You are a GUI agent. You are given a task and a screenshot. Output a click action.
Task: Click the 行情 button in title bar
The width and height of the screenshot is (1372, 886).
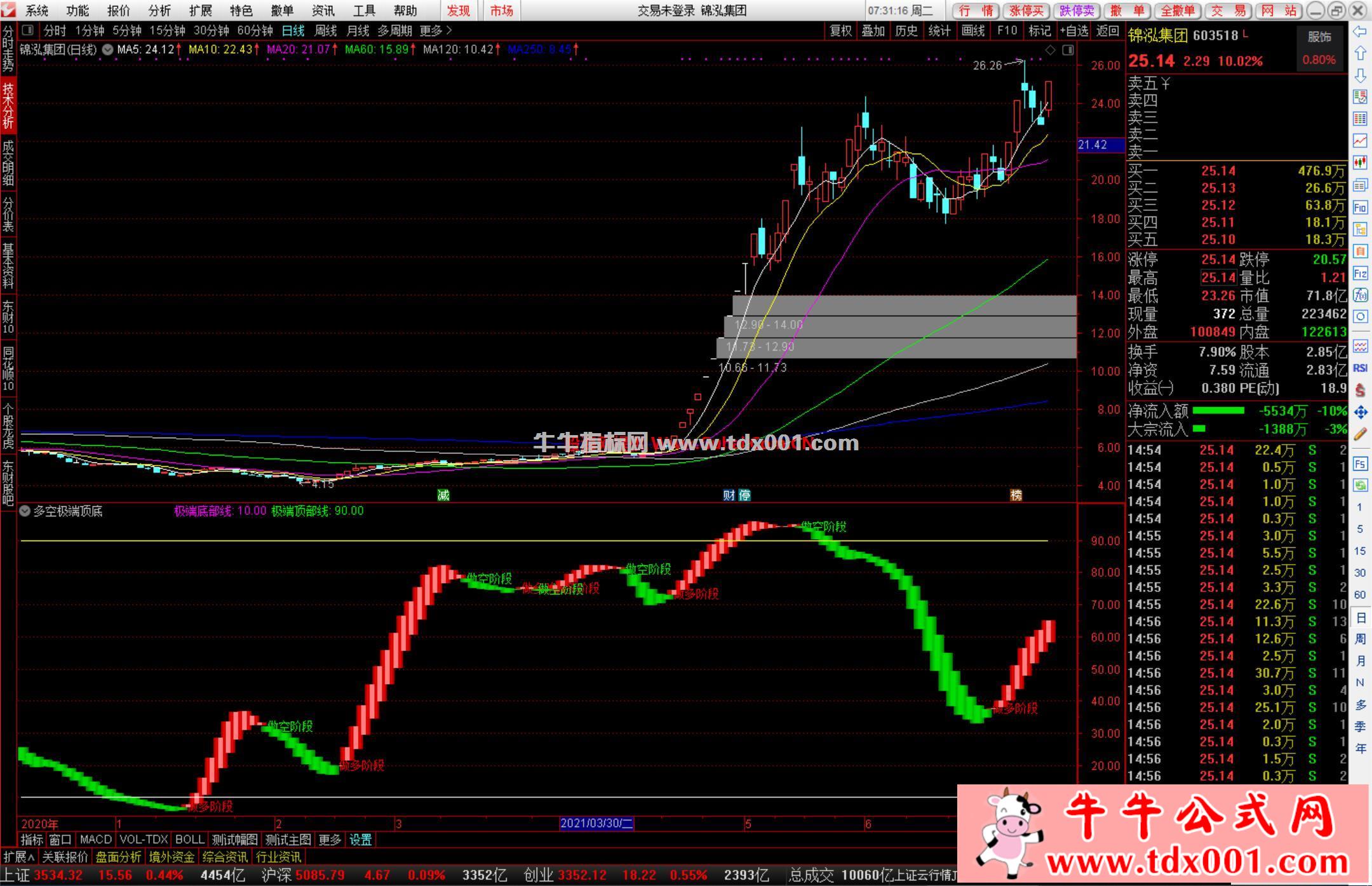[x=976, y=11]
